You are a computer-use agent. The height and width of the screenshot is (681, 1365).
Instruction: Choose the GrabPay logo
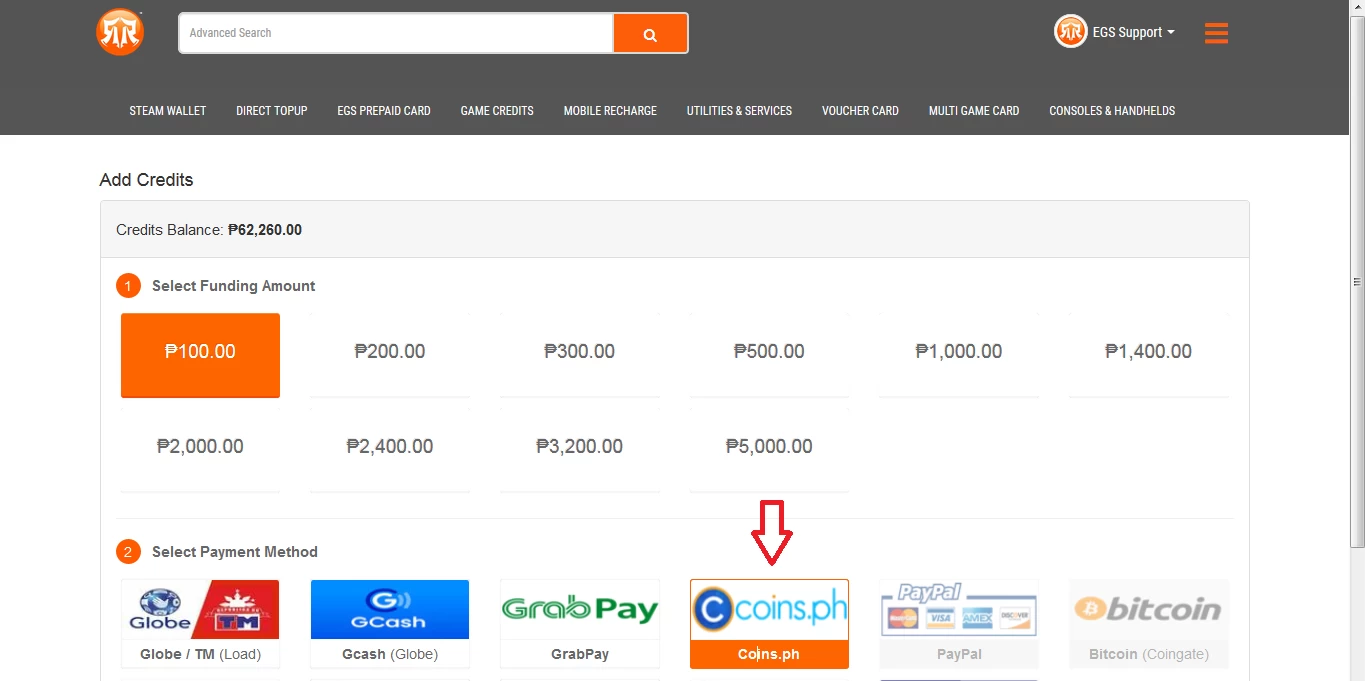click(x=580, y=609)
